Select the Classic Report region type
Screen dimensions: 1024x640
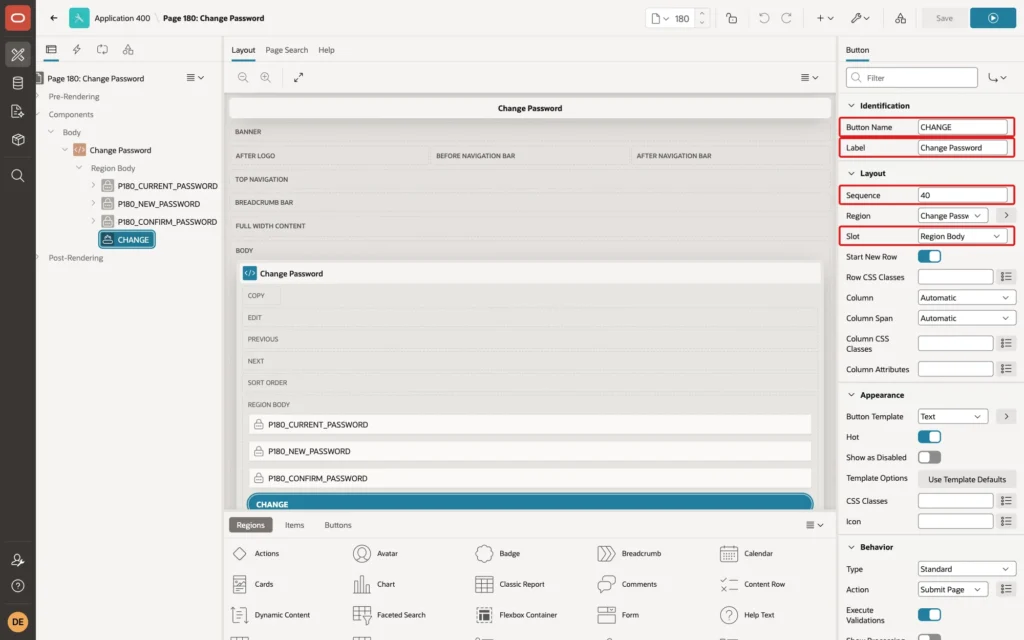click(x=510, y=584)
